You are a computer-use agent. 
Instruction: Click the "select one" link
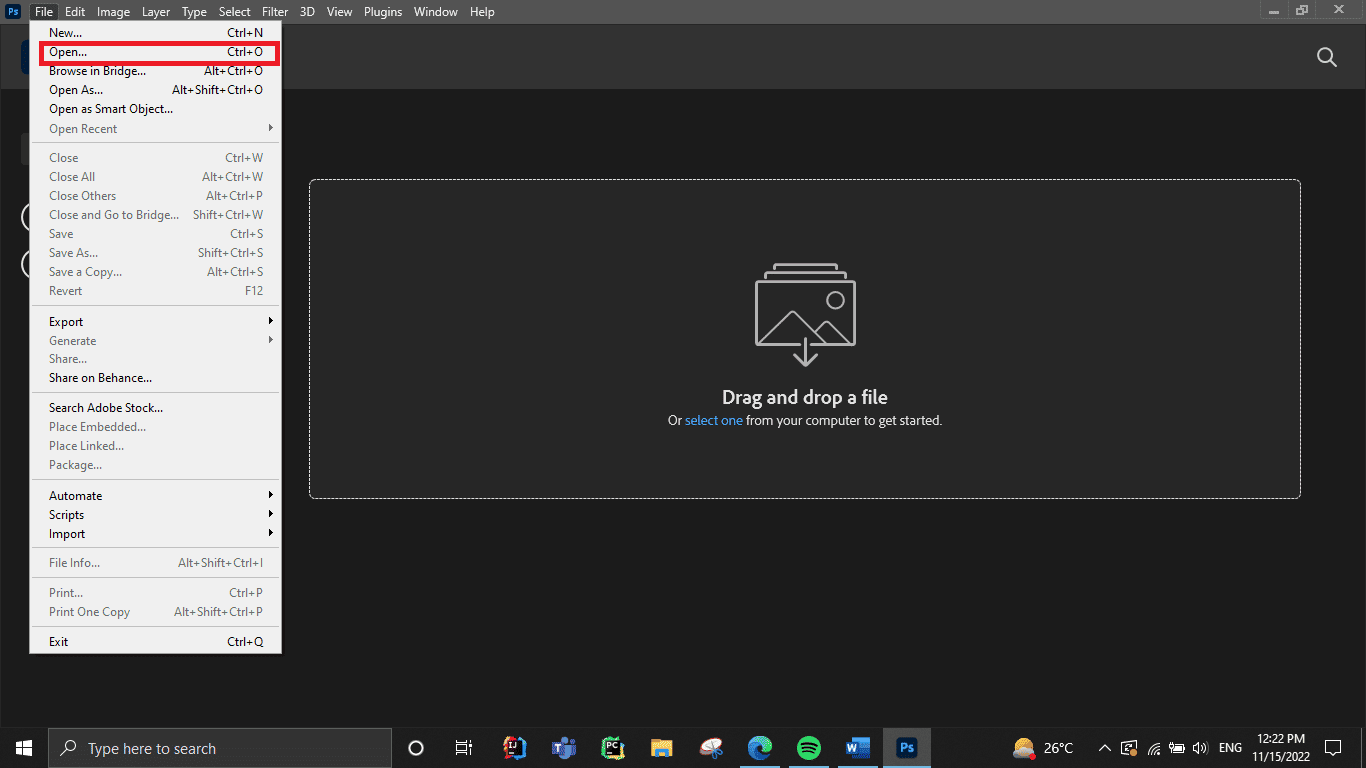pos(713,420)
